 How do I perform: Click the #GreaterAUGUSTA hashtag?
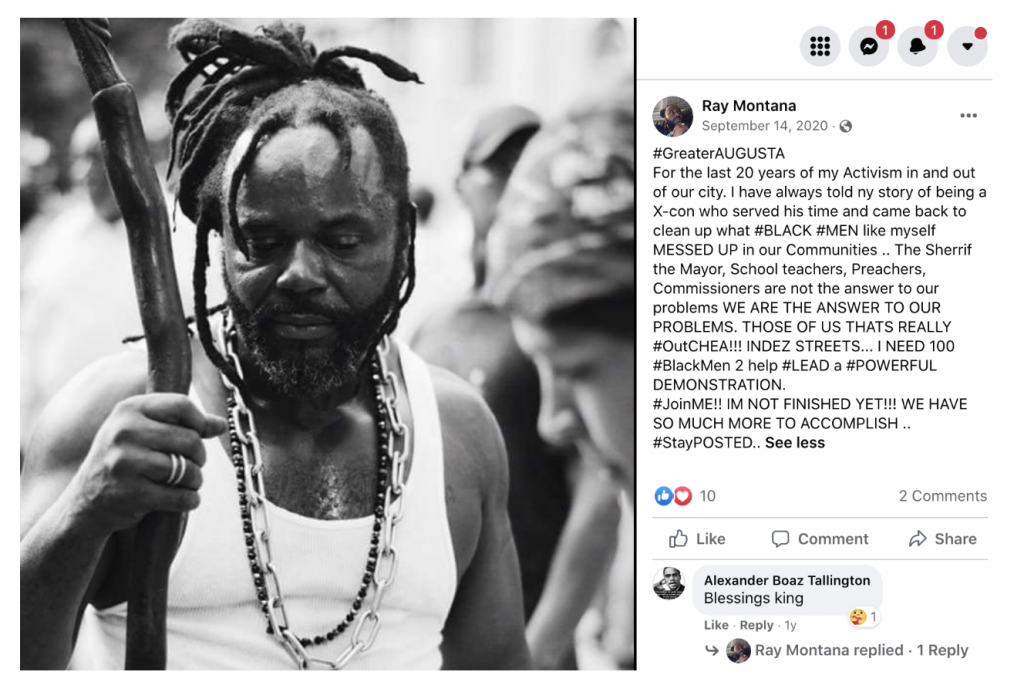click(718, 154)
